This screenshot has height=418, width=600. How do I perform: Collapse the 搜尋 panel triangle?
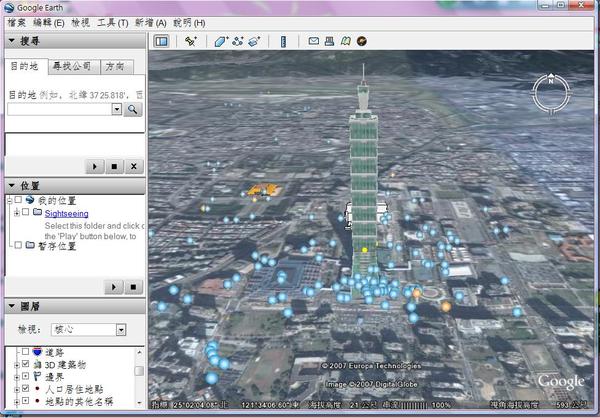tap(11, 41)
